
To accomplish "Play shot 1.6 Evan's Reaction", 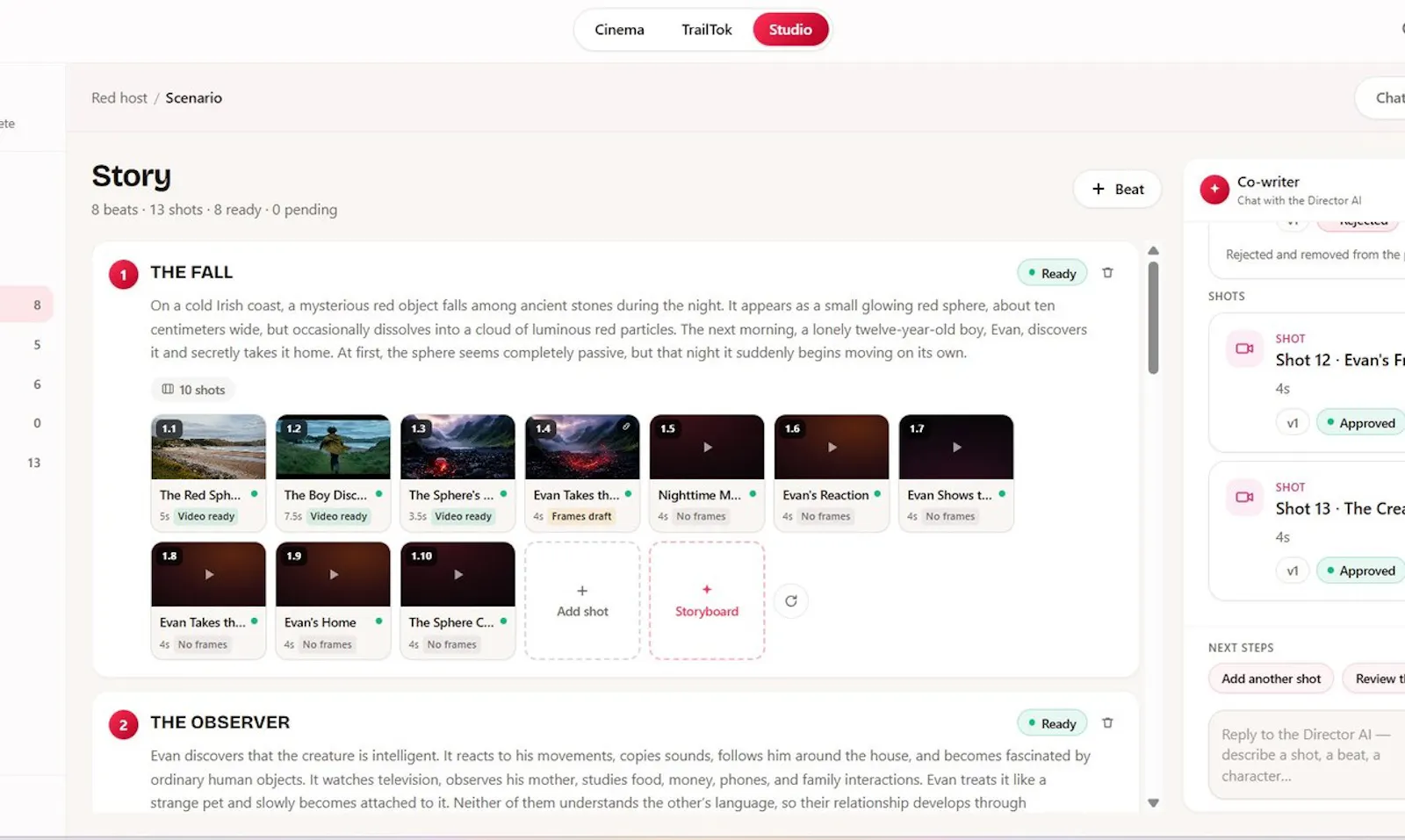I will (832, 447).
